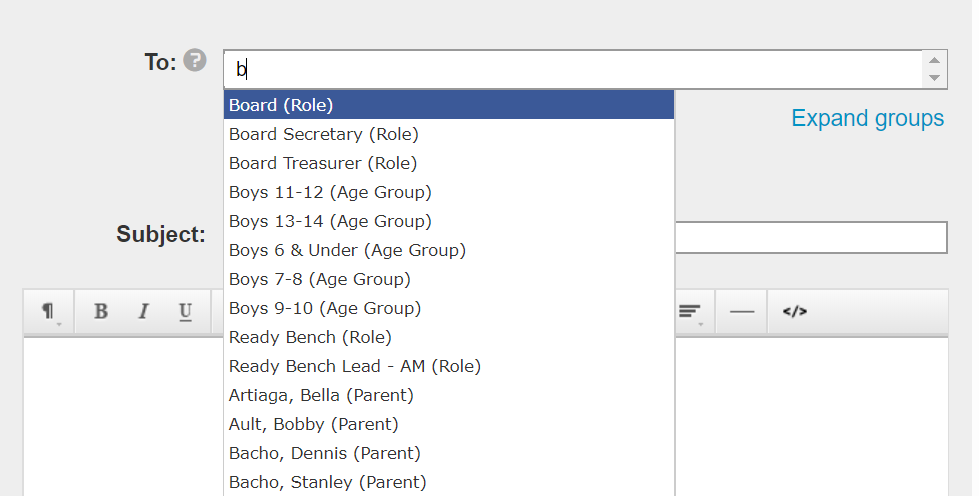Viewport: 979px width, 496px height.
Task: Click the help question mark beside To
Action: point(195,61)
